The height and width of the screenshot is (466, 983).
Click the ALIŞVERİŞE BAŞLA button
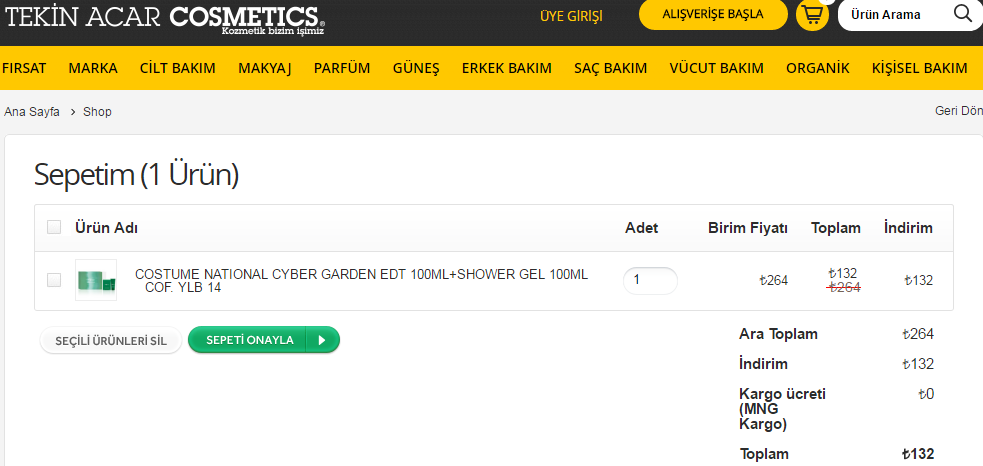pos(713,14)
